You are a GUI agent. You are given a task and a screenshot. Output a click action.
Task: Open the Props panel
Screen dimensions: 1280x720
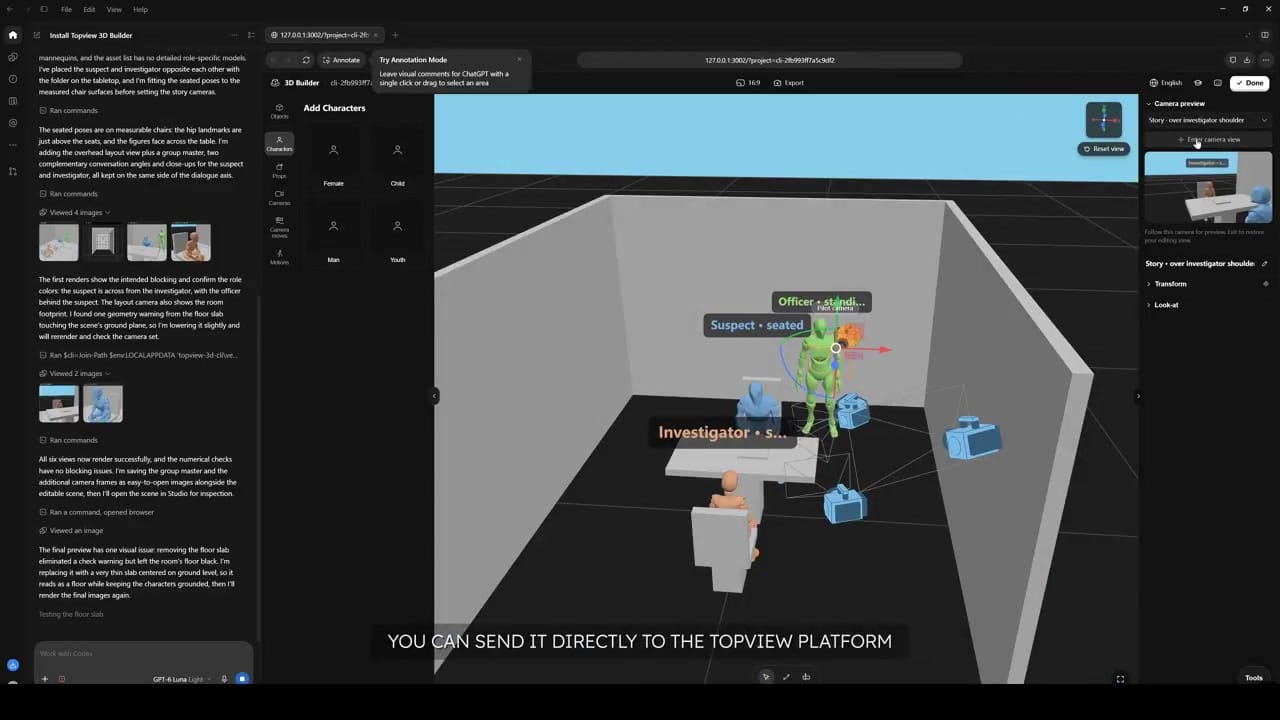(279, 171)
